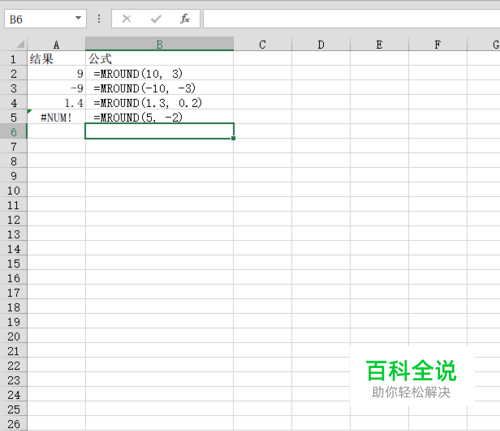The width and height of the screenshot is (500, 431).
Task: Click the fill handle of cell B6
Action: pos(233,138)
